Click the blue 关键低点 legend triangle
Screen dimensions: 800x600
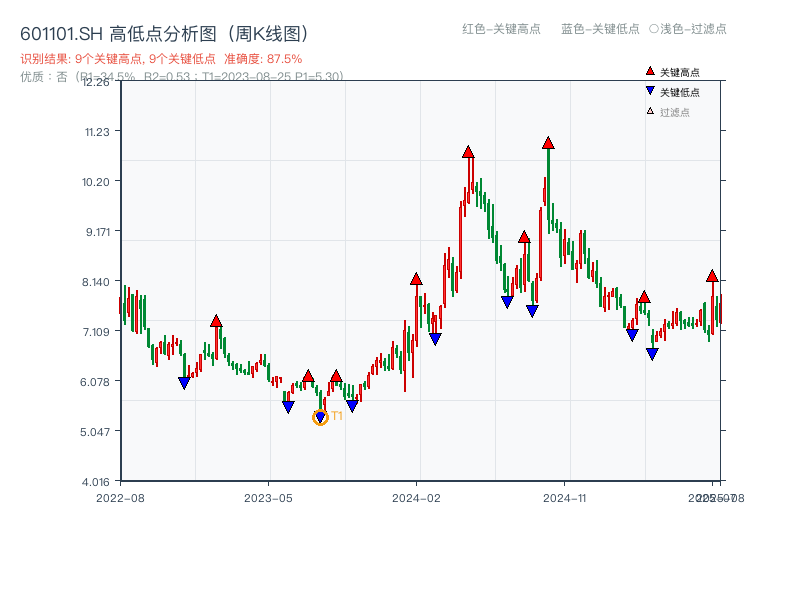pyautogui.click(x=650, y=91)
